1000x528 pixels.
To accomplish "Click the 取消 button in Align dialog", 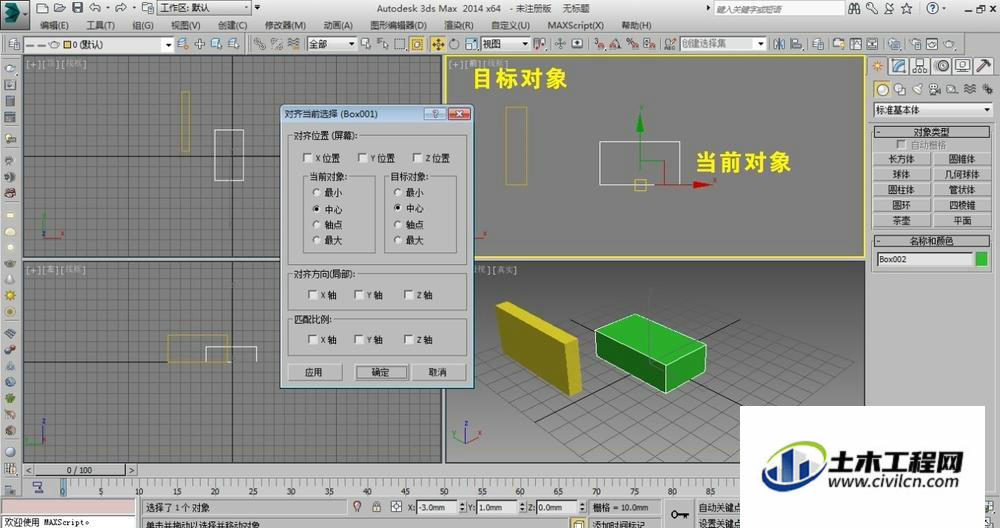I will coord(438,372).
